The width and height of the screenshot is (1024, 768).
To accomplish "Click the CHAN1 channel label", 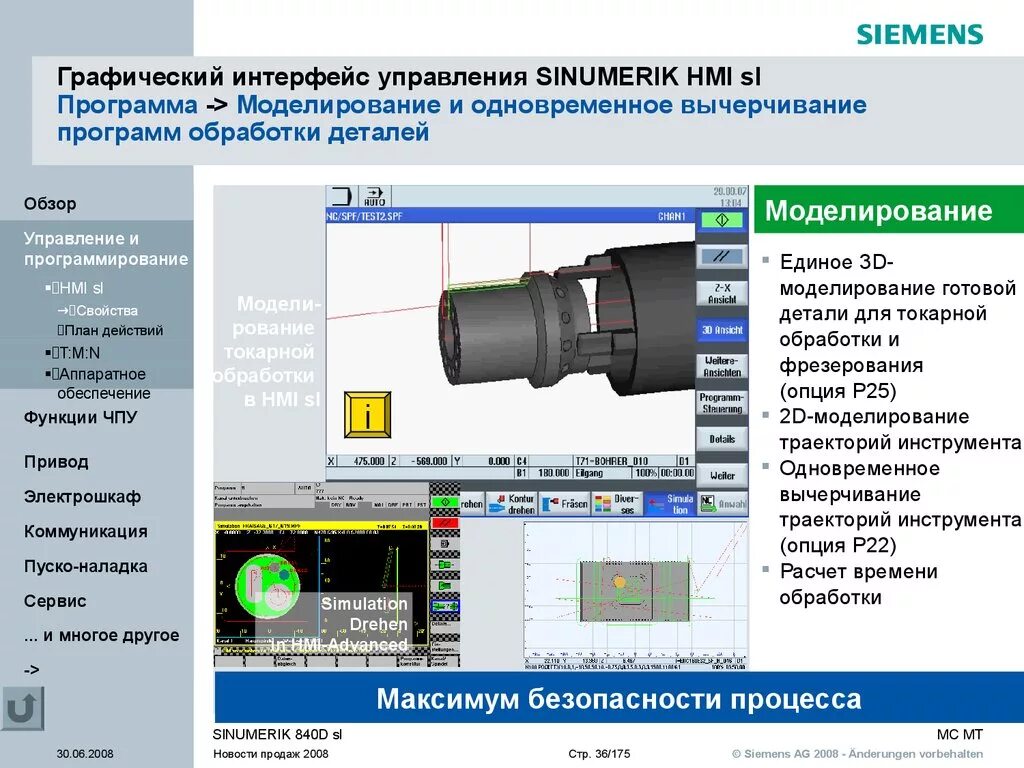I will pyautogui.click(x=671, y=216).
